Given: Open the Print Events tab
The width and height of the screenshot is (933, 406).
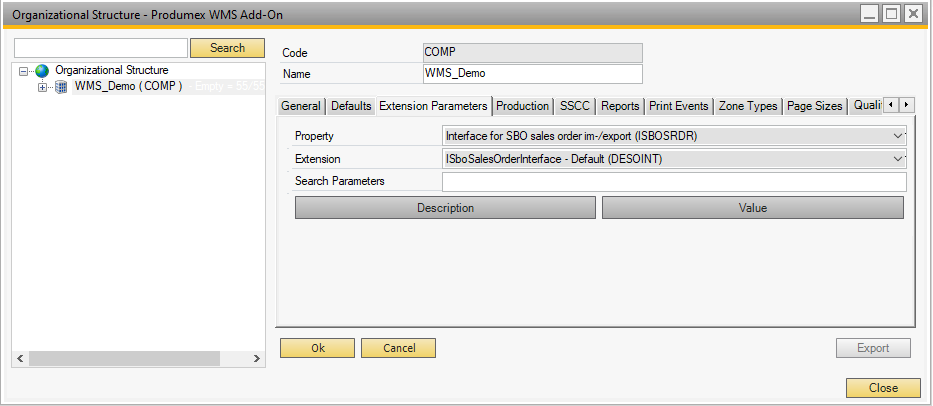Looking at the screenshot, I should pos(678,106).
